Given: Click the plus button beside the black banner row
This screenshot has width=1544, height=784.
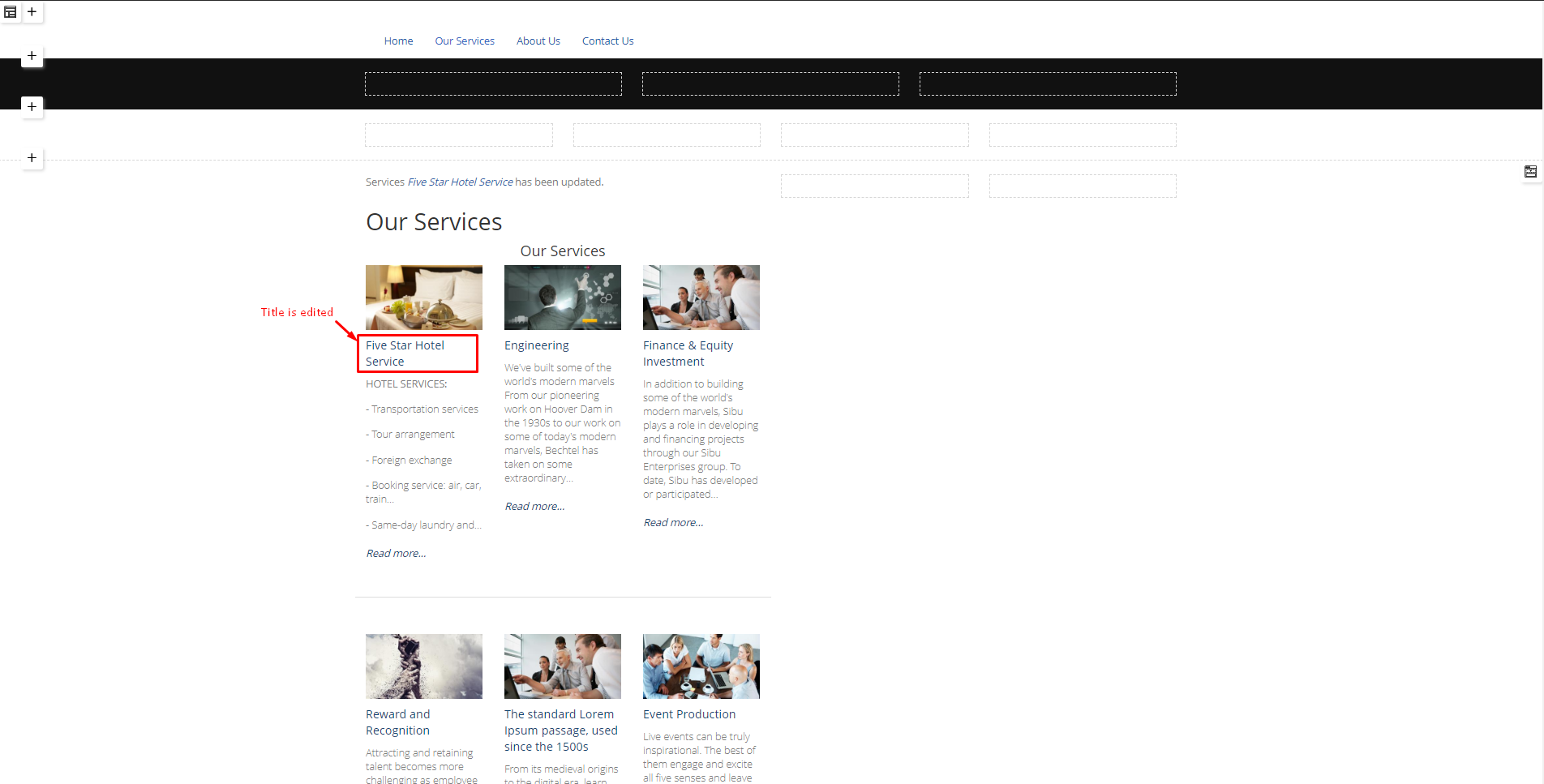Looking at the screenshot, I should pyautogui.click(x=32, y=107).
